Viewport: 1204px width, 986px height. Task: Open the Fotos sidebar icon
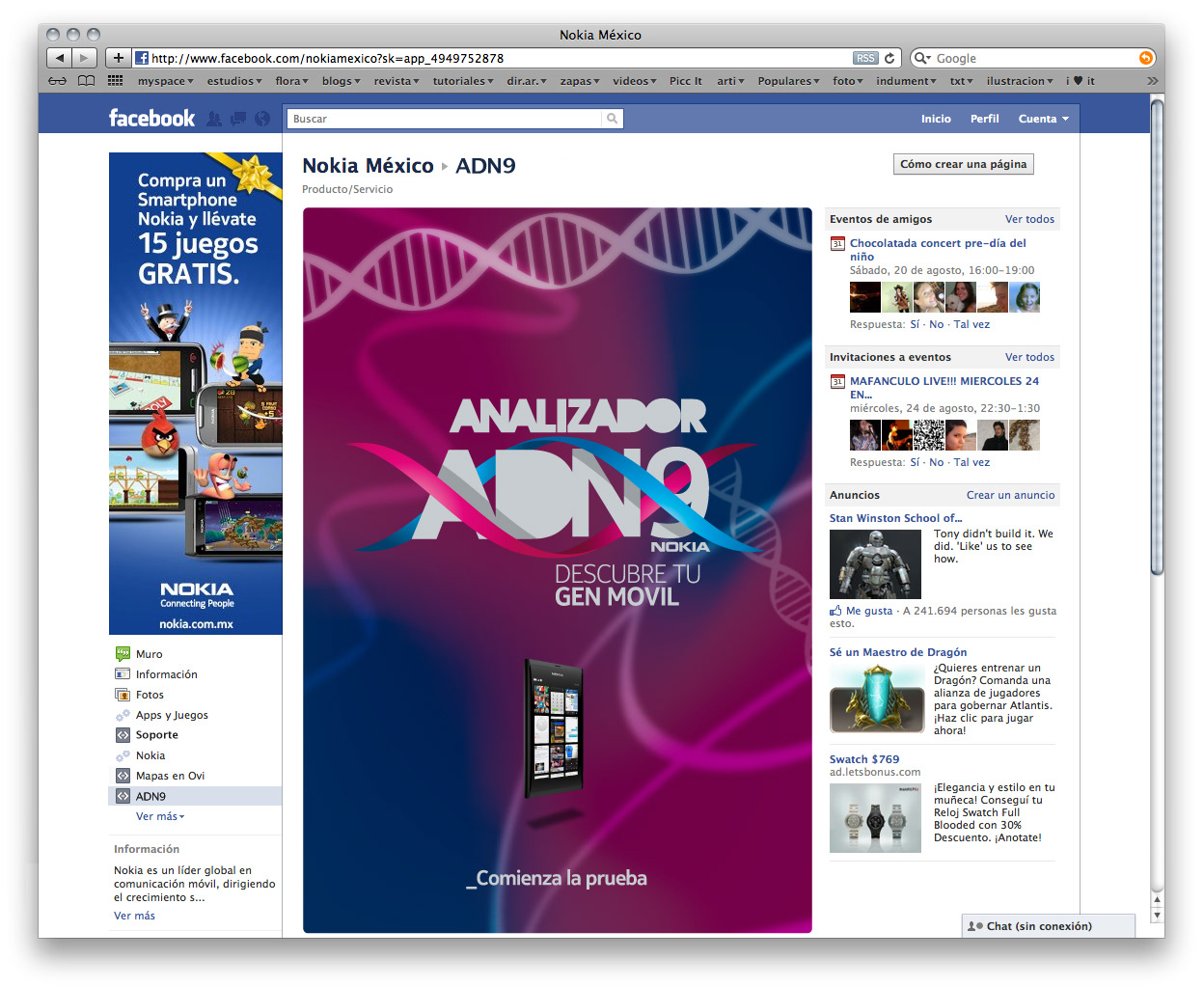[123, 694]
